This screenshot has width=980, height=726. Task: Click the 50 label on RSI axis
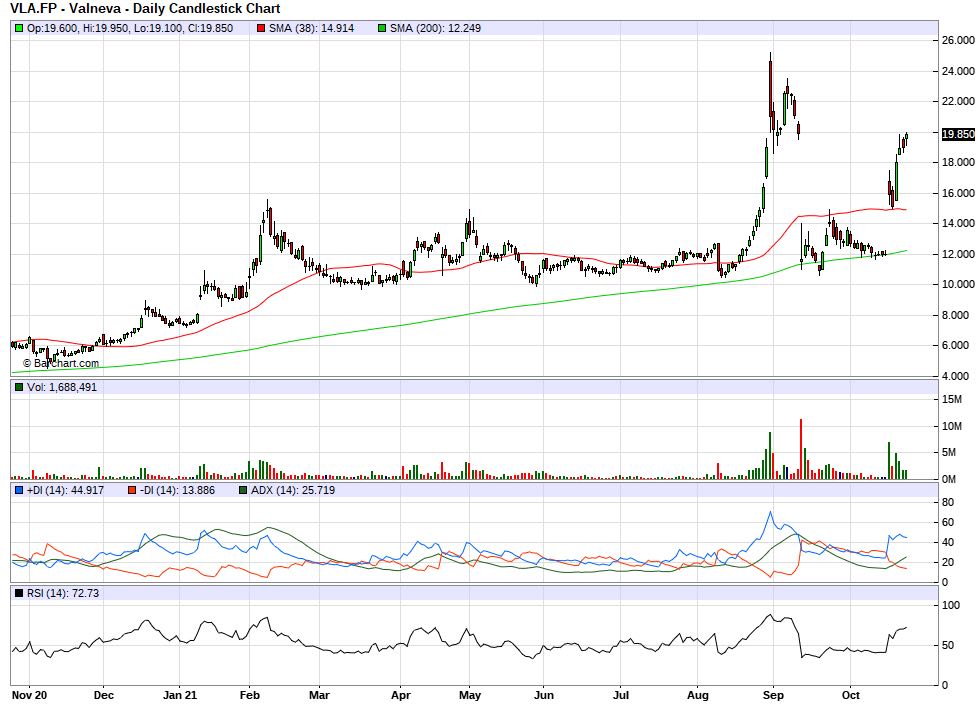[x=948, y=645]
